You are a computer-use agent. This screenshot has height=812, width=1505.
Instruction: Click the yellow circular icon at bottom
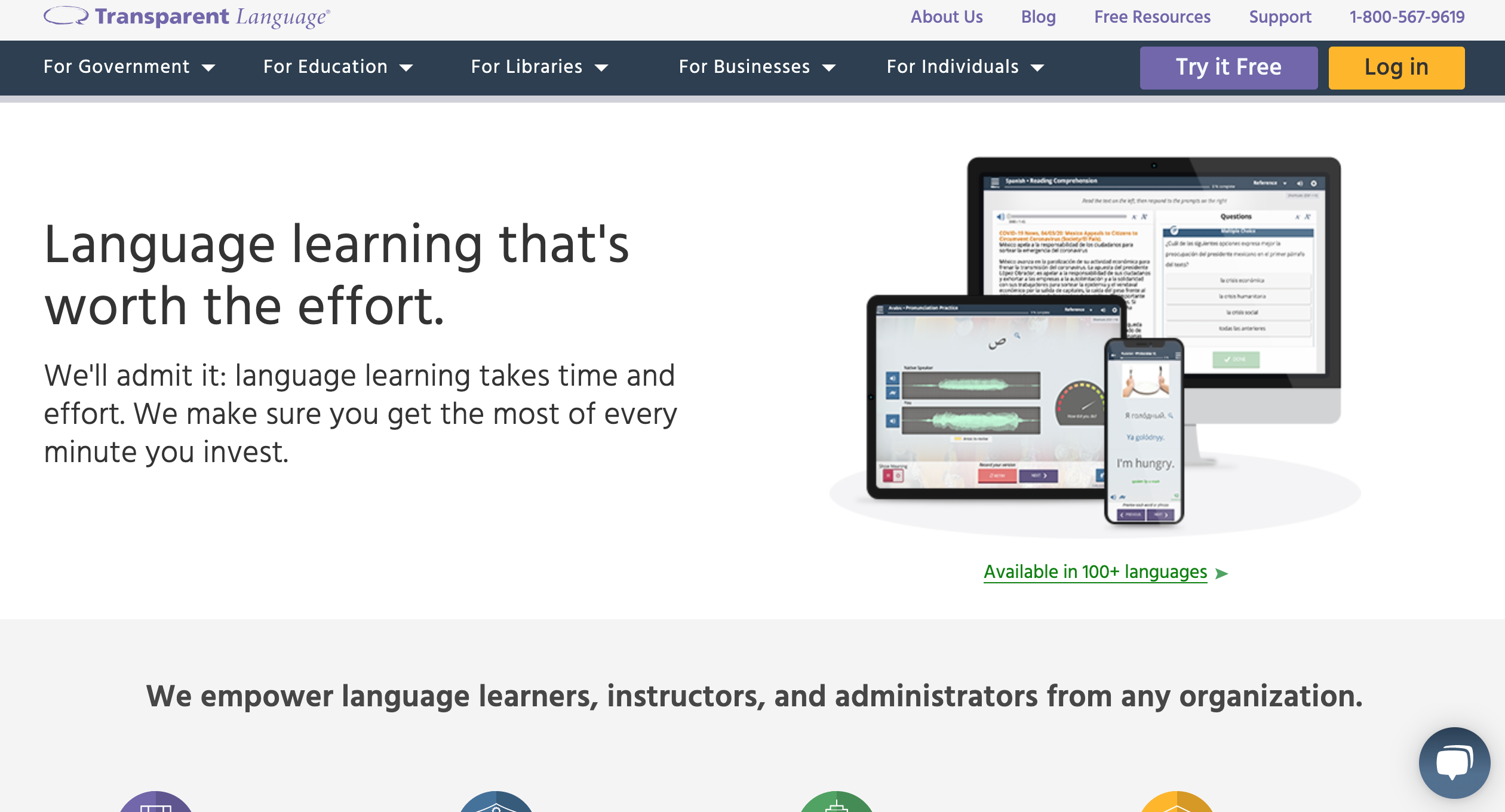[1177, 803]
